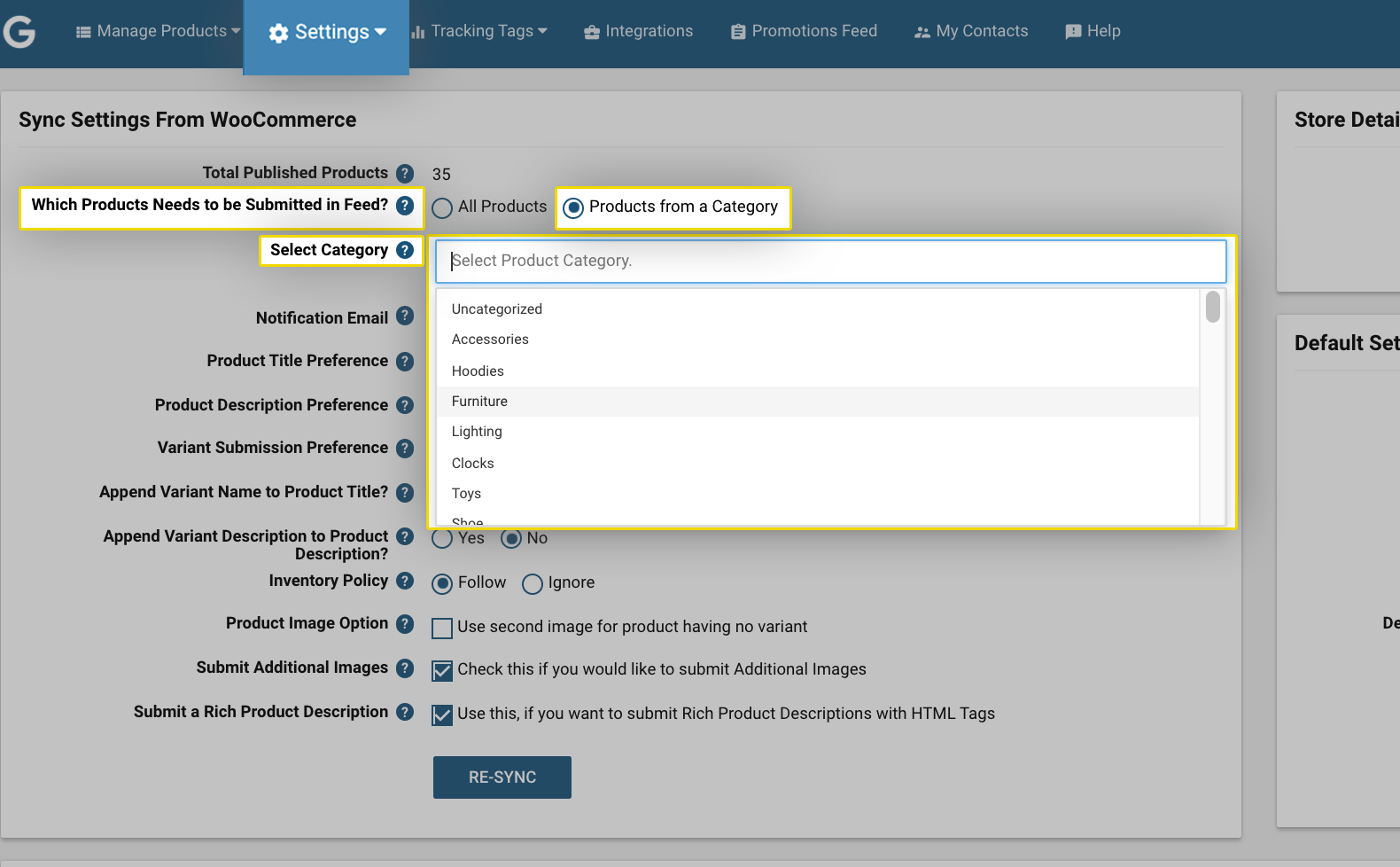Open the Tracking Tags menu

click(x=482, y=31)
